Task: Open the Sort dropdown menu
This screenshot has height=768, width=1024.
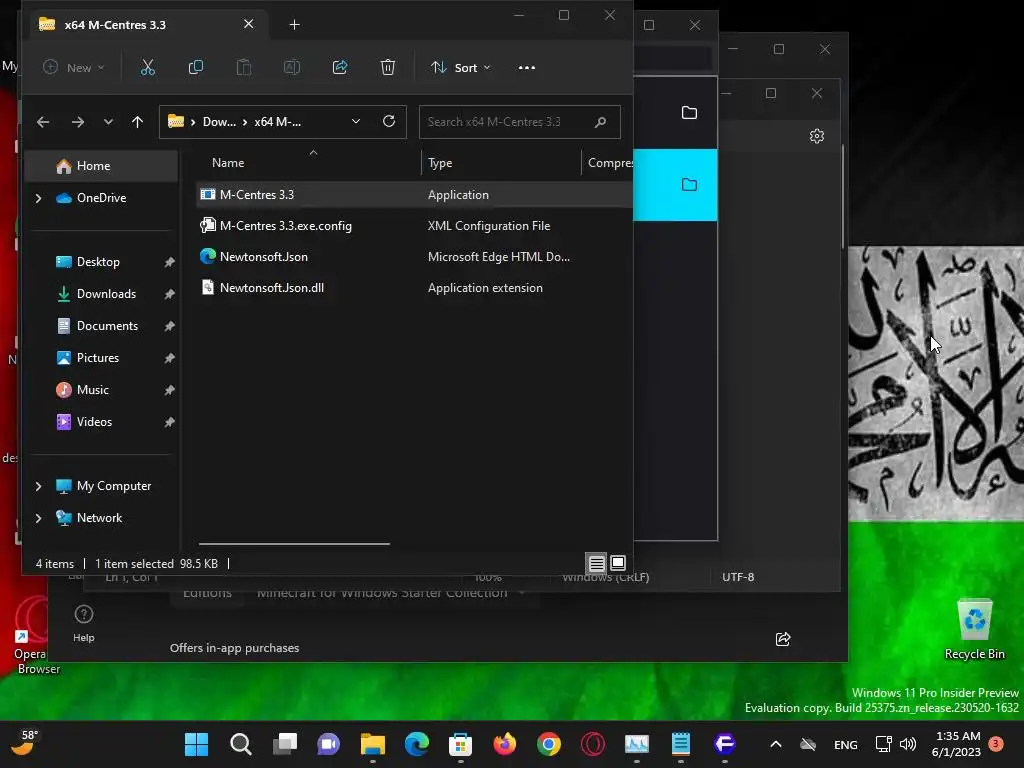Action: click(460, 67)
